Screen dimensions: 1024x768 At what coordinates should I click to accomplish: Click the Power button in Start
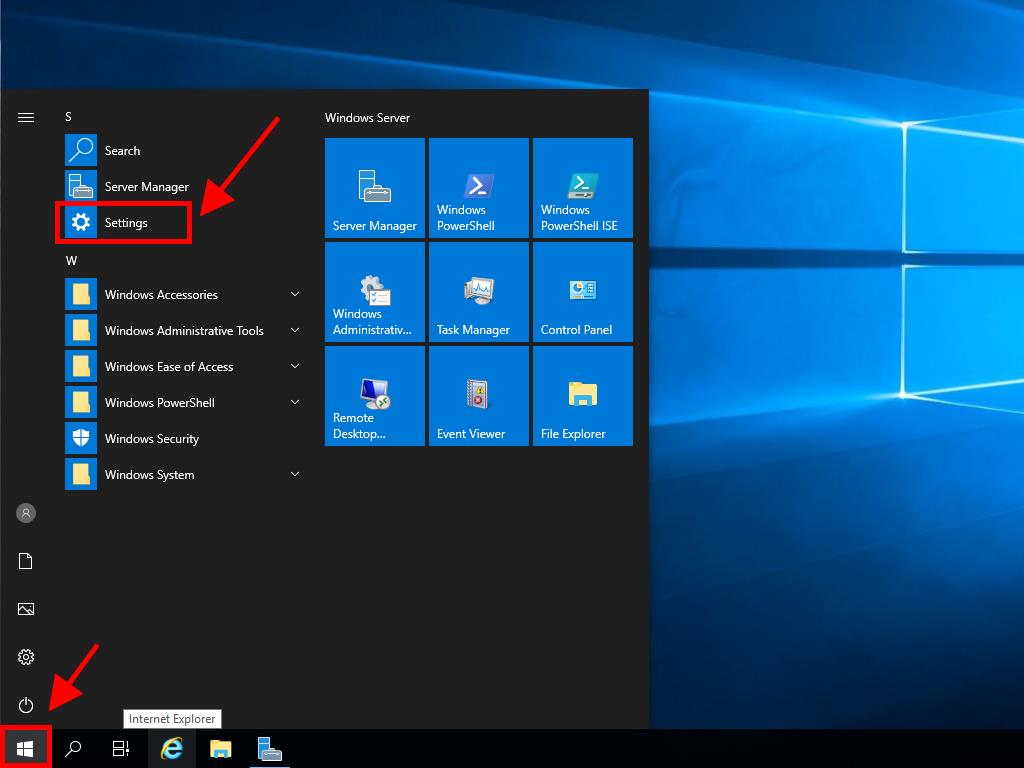click(x=26, y=705)
